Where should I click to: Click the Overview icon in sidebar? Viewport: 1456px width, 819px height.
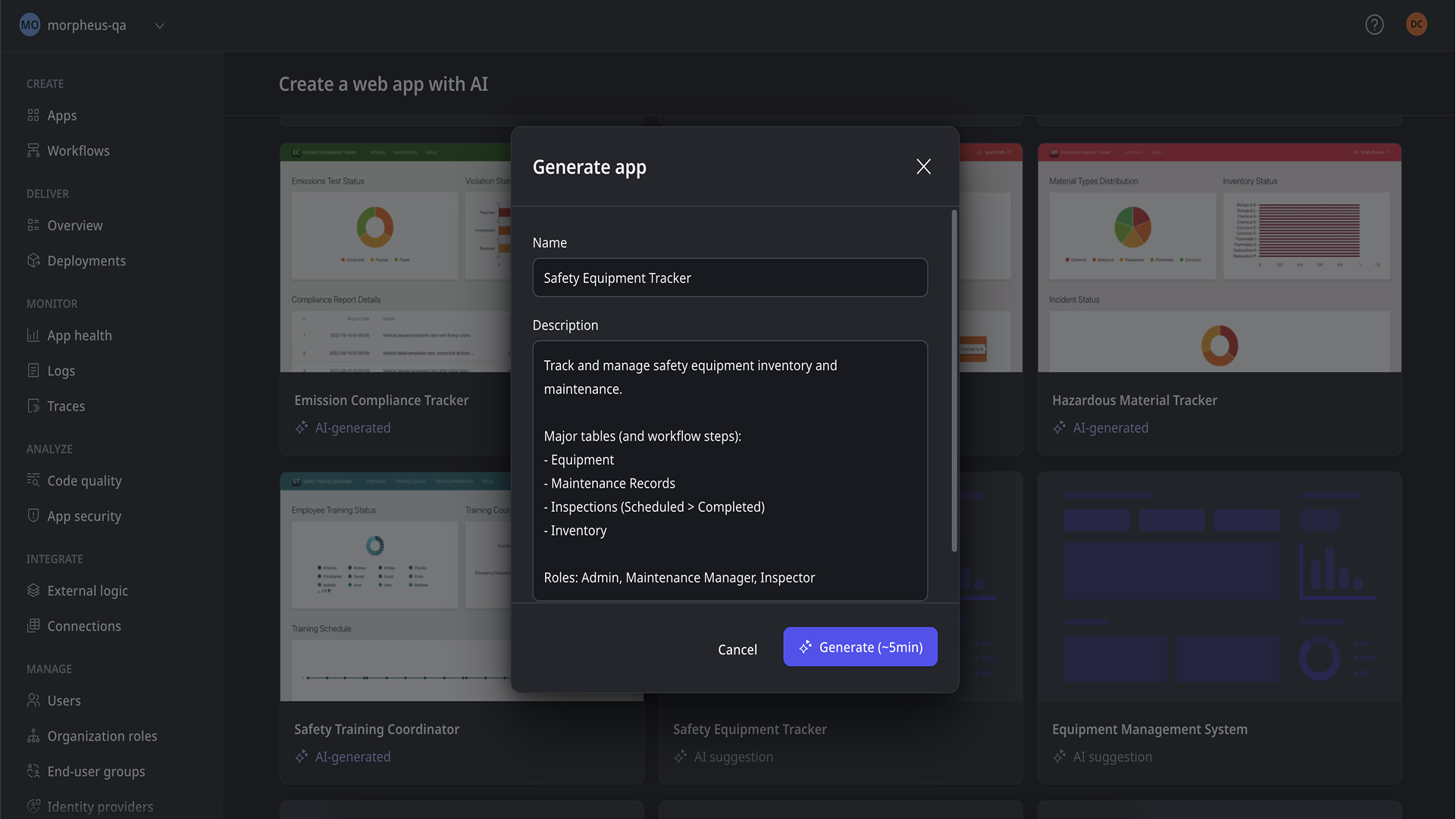pyautogui.click(x=33, y=225)
